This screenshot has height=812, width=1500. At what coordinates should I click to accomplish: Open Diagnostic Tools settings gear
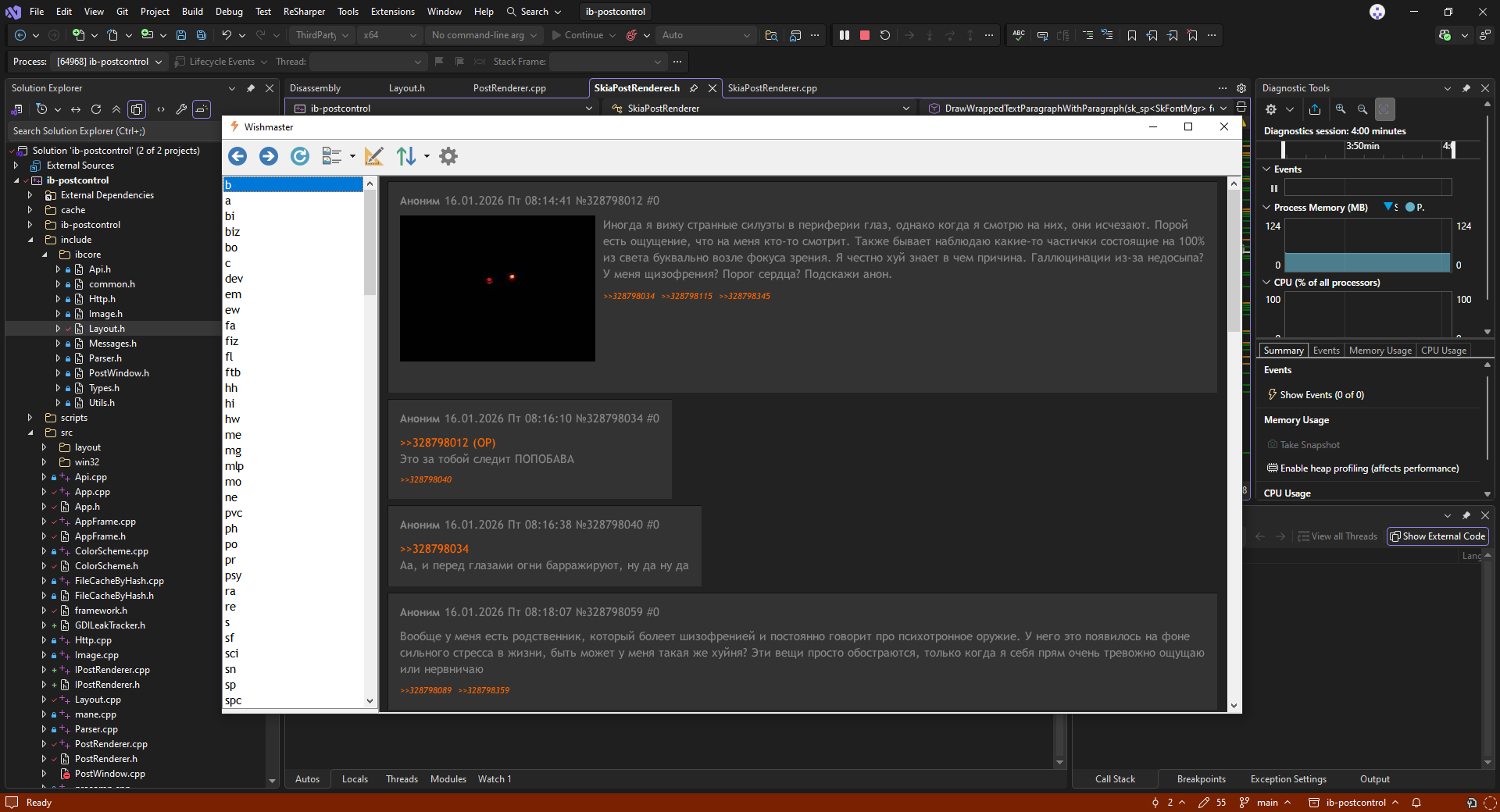(1271, 109)
